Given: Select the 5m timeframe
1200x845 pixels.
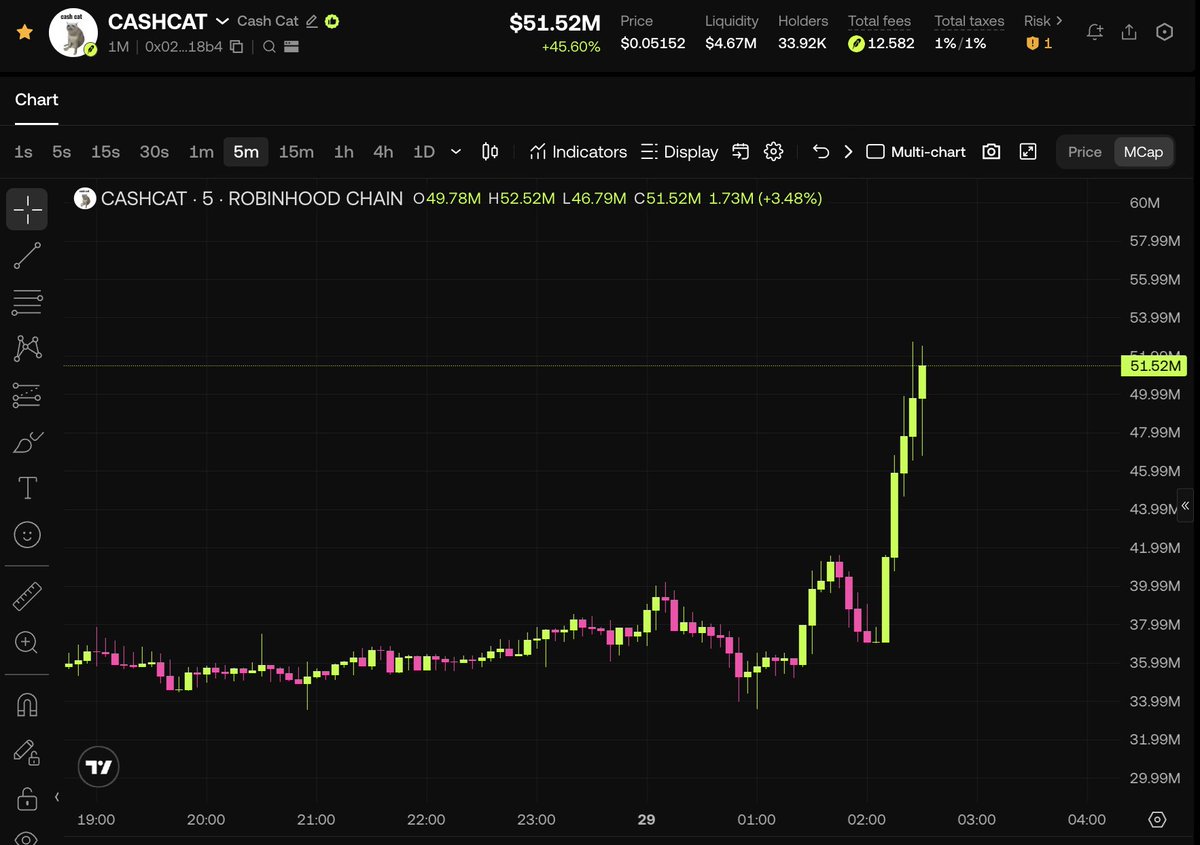Looking at the screenshot, I should 246,152.
